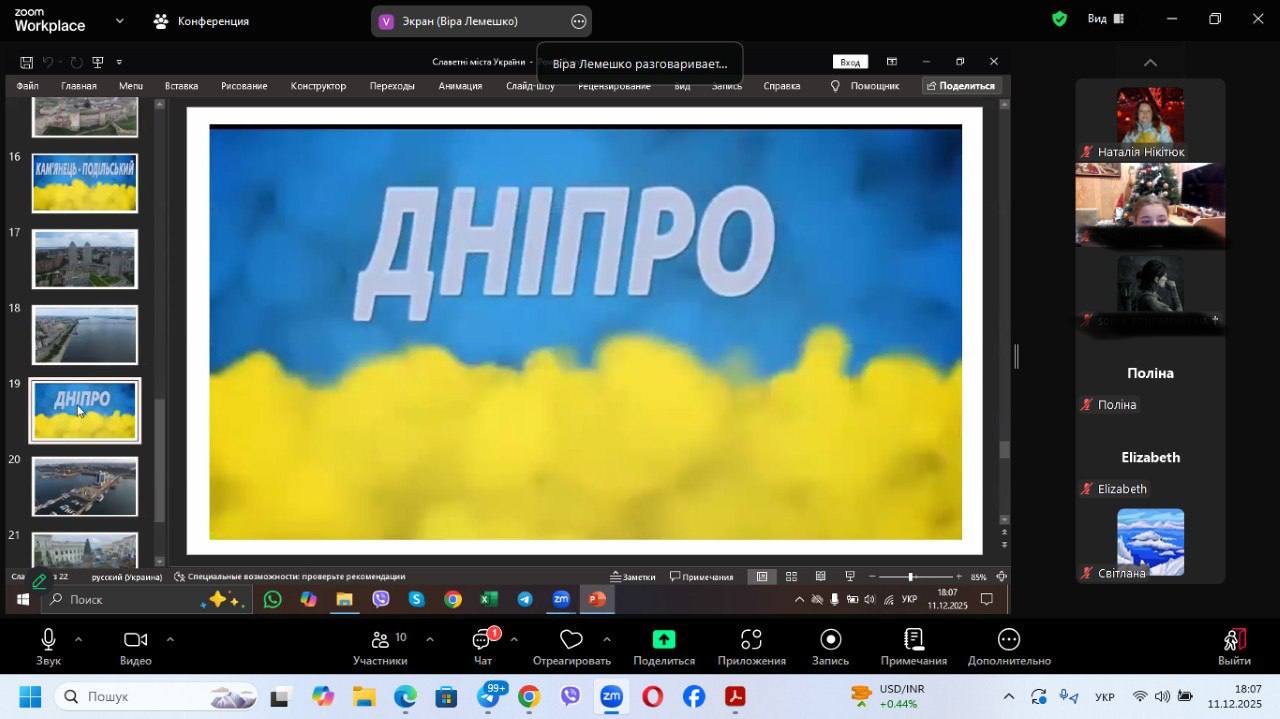Click the green Share screen icon
This screenshot has width=1280, height=719.
663,640
